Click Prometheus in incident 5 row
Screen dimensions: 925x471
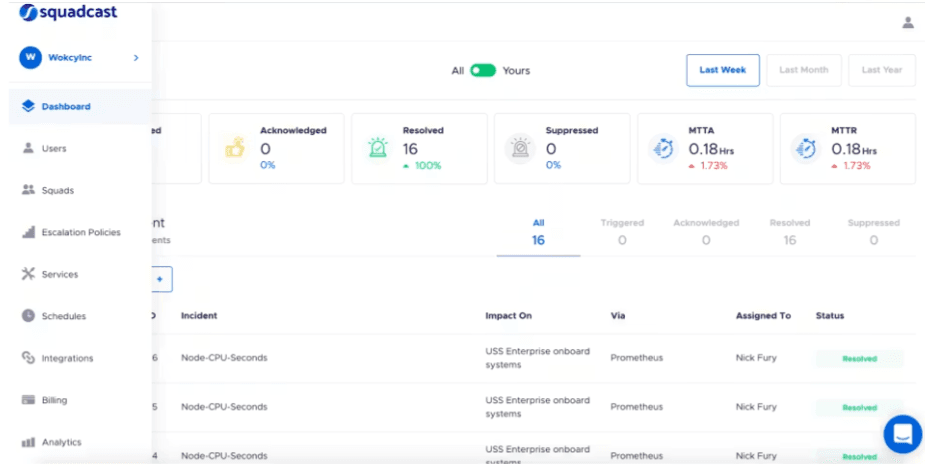pos(637,407)
